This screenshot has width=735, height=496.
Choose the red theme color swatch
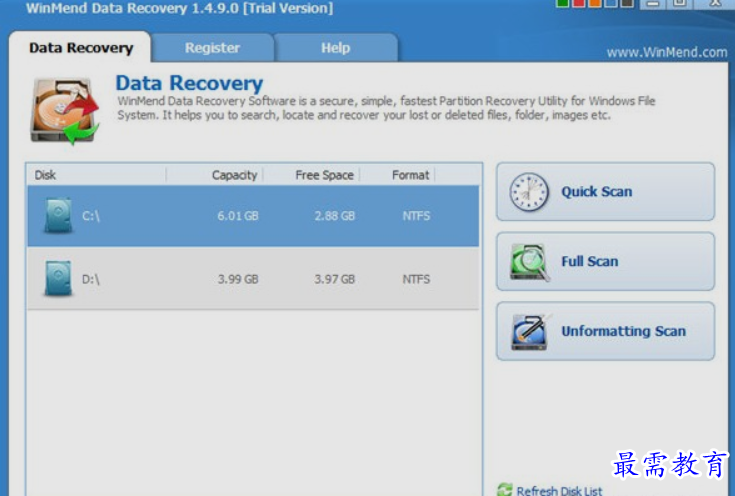[x=578, y=3]
